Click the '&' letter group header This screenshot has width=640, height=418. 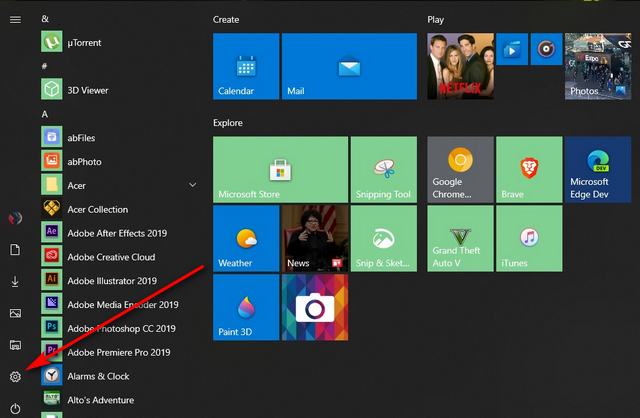pos(45,18)
